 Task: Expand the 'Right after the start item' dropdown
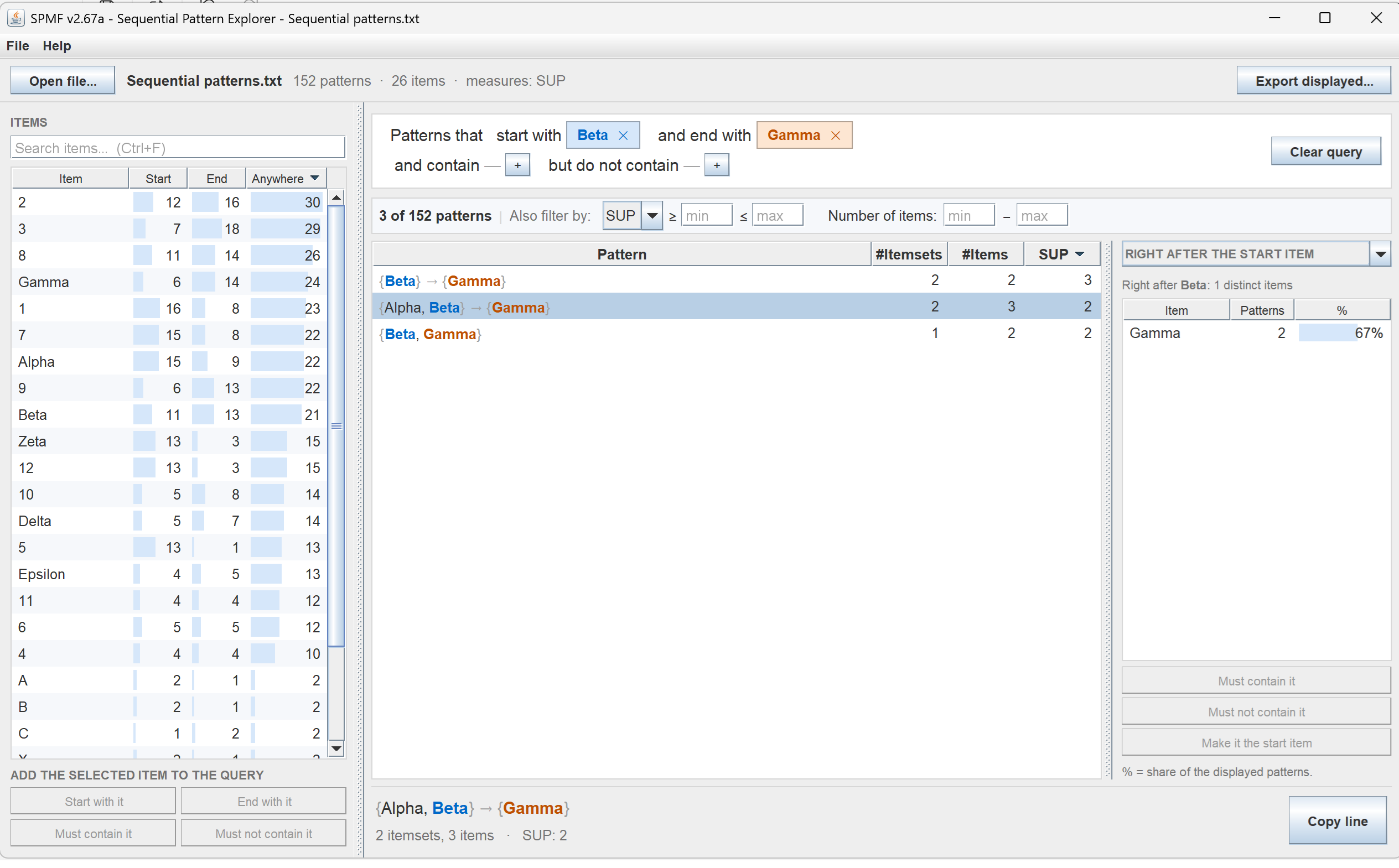[x=1381, y=254]
